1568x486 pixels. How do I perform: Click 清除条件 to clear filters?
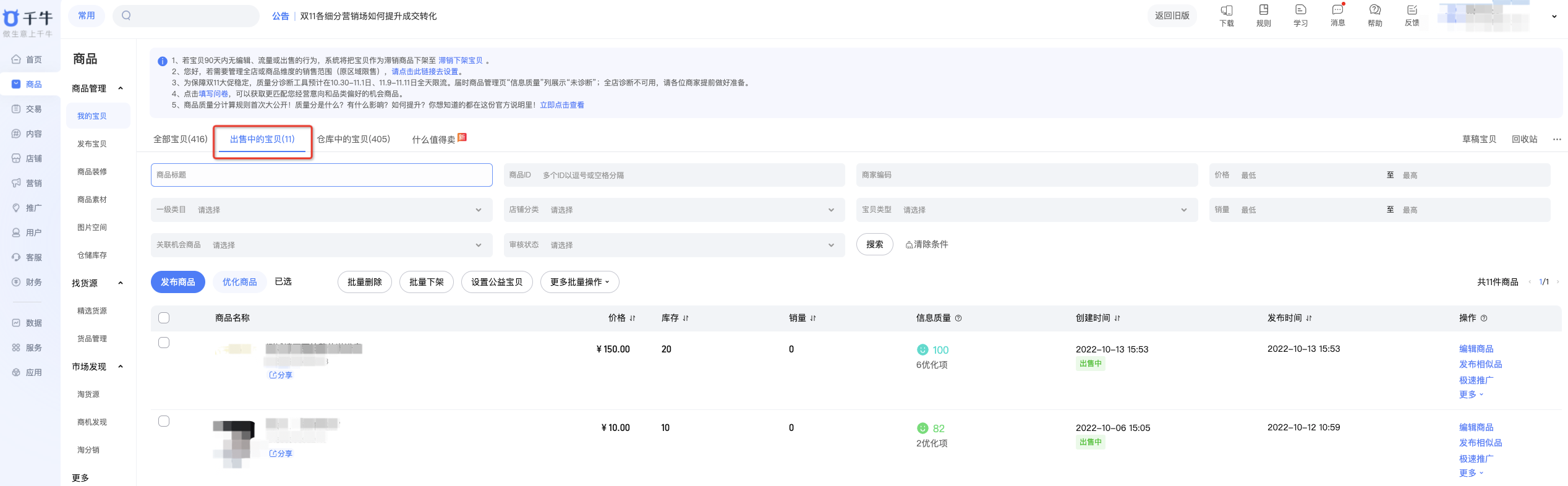(x=927, y=244)
